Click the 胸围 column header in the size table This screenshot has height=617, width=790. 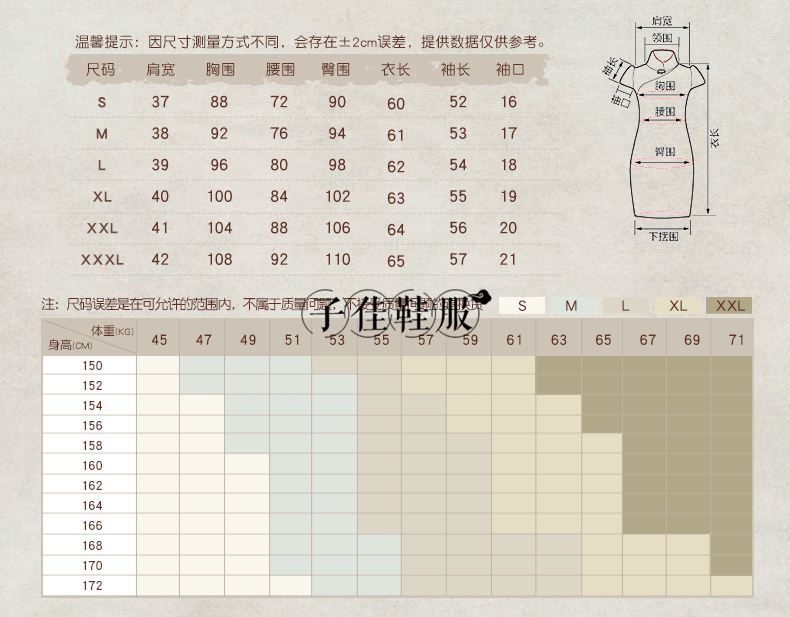[x=219, y=70]
